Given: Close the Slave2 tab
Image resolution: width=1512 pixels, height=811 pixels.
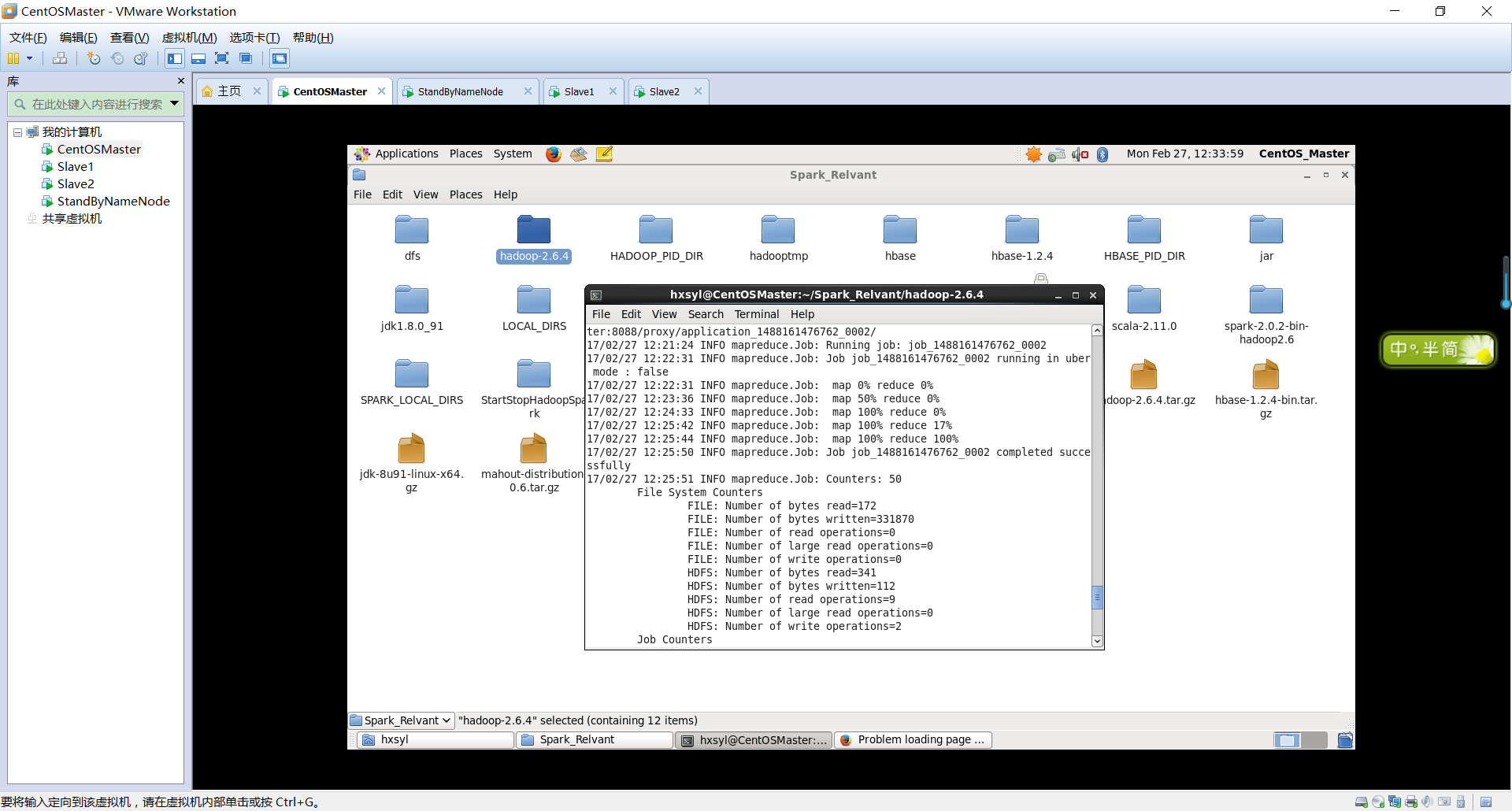Looking at the screenshot, I should [x=698, y=91].
